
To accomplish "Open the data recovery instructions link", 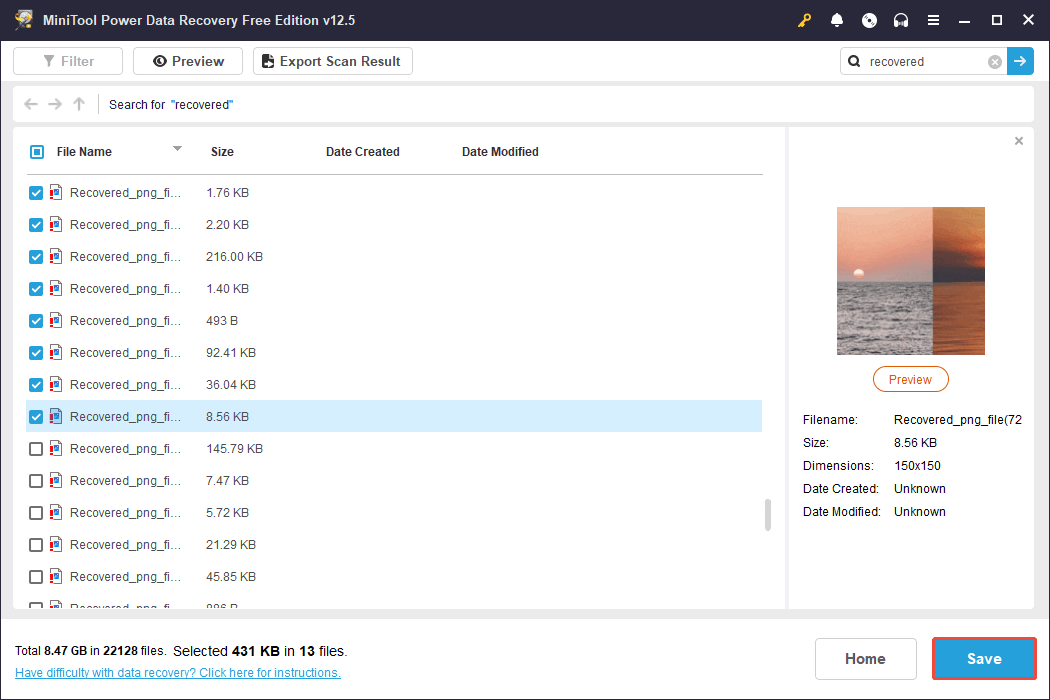I will click(178, 673).
